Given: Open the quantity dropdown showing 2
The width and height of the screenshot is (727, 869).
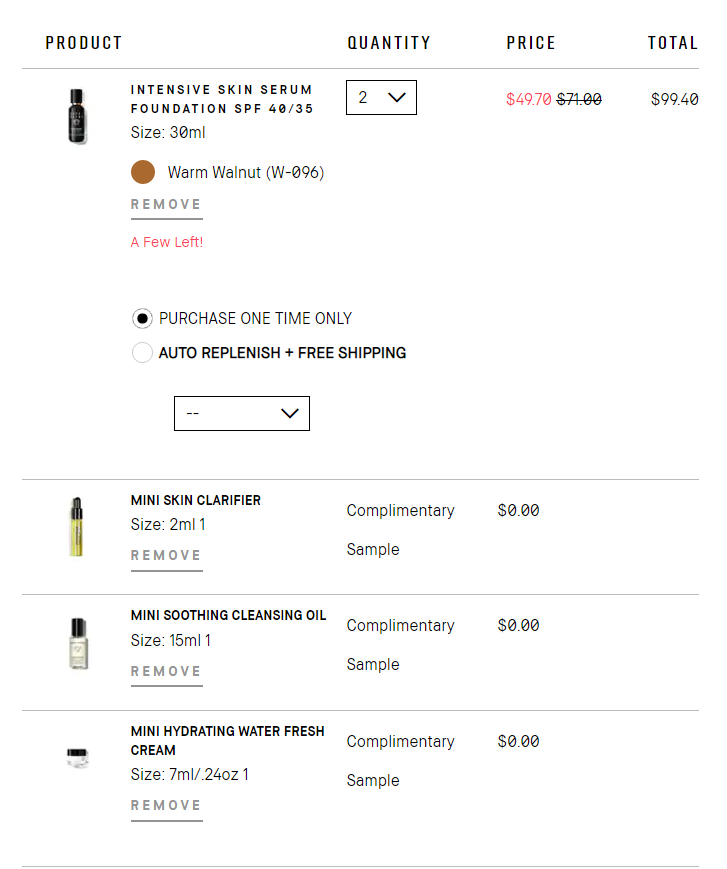Looking at the screenshot, I should click(x=381, y=98).
